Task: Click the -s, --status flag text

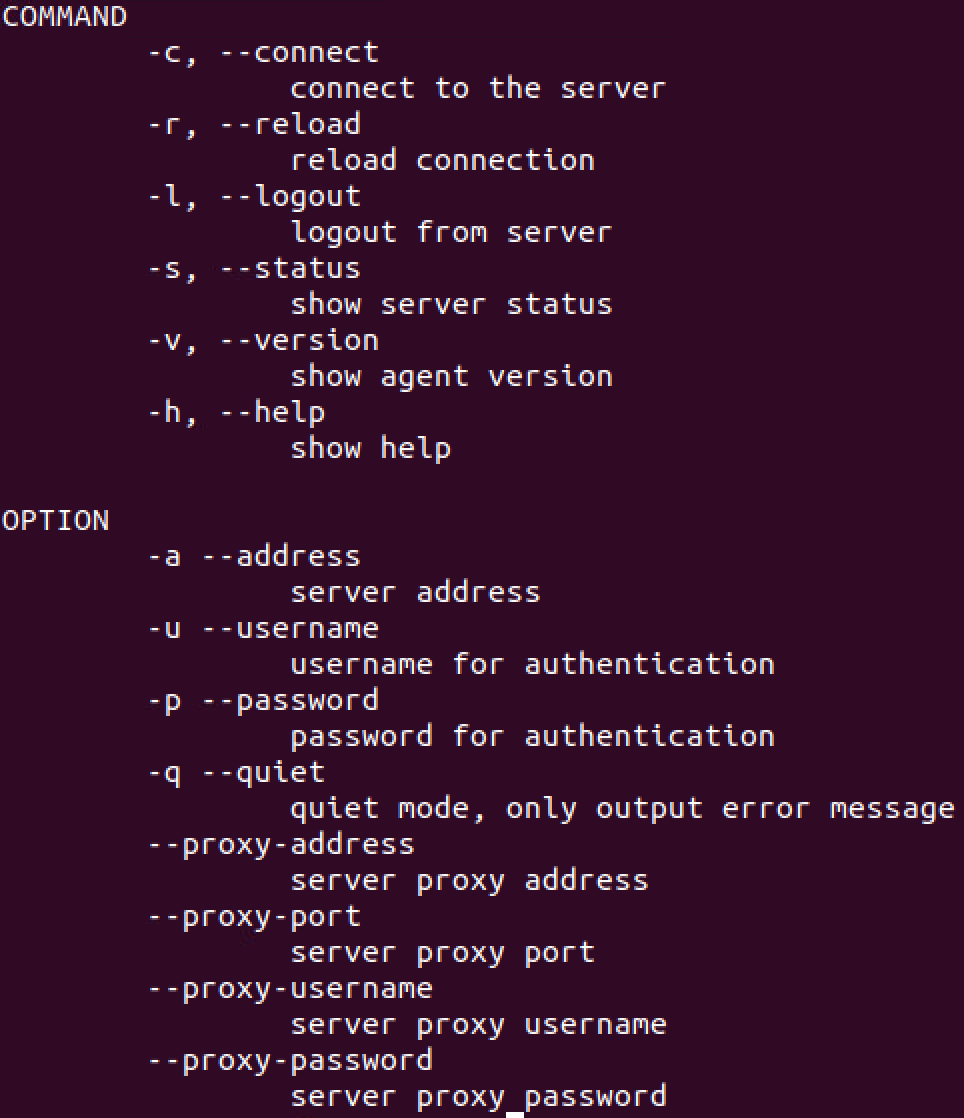Action: [x=254, y=269]
